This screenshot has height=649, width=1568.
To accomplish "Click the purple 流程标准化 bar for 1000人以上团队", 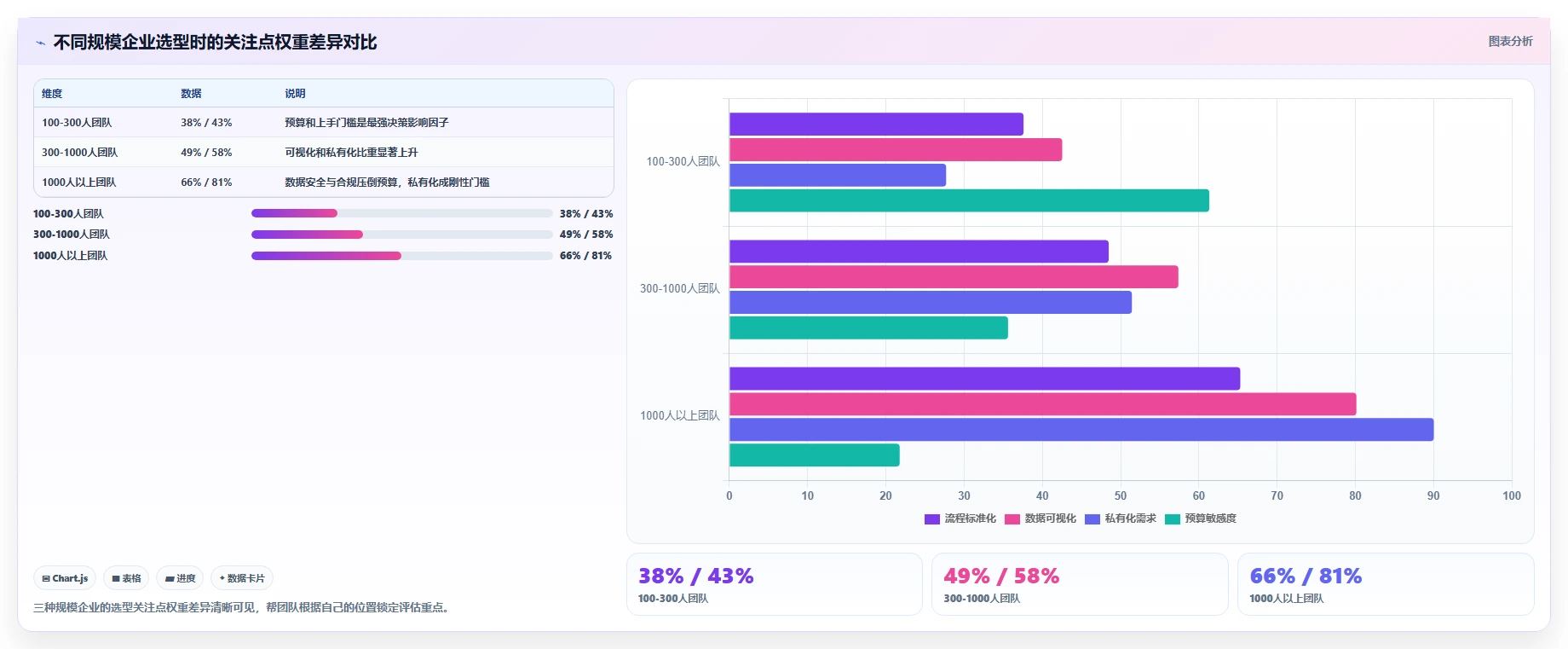I will [984, 379].
